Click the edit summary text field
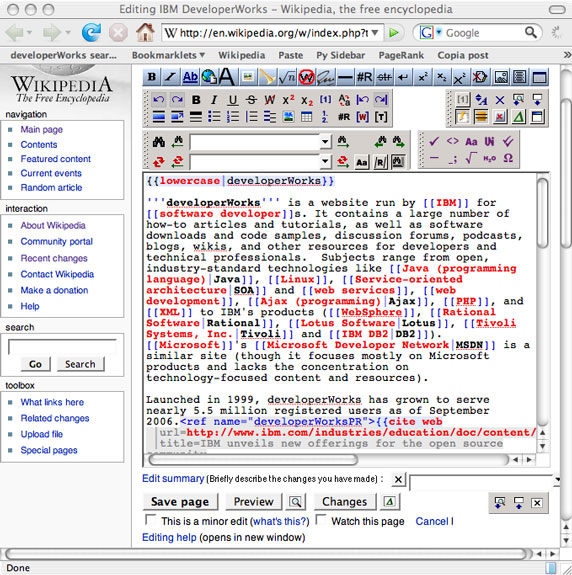This screenshot has height=575, width=572. (x=481, y=482)
